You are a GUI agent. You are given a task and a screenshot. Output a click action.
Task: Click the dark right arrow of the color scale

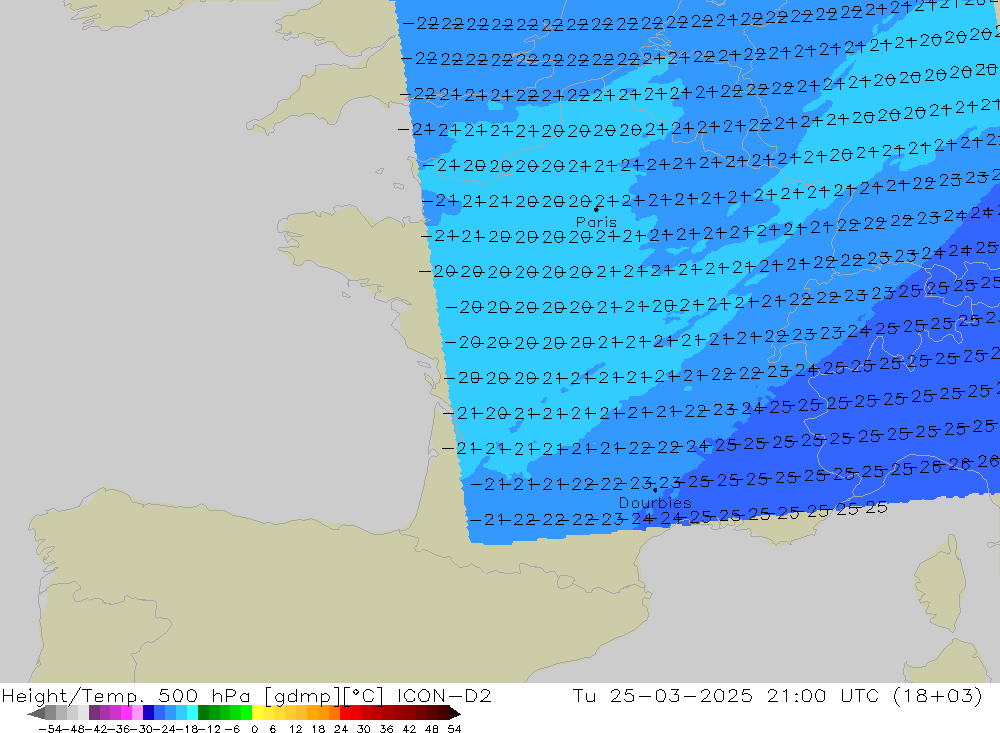455,713
